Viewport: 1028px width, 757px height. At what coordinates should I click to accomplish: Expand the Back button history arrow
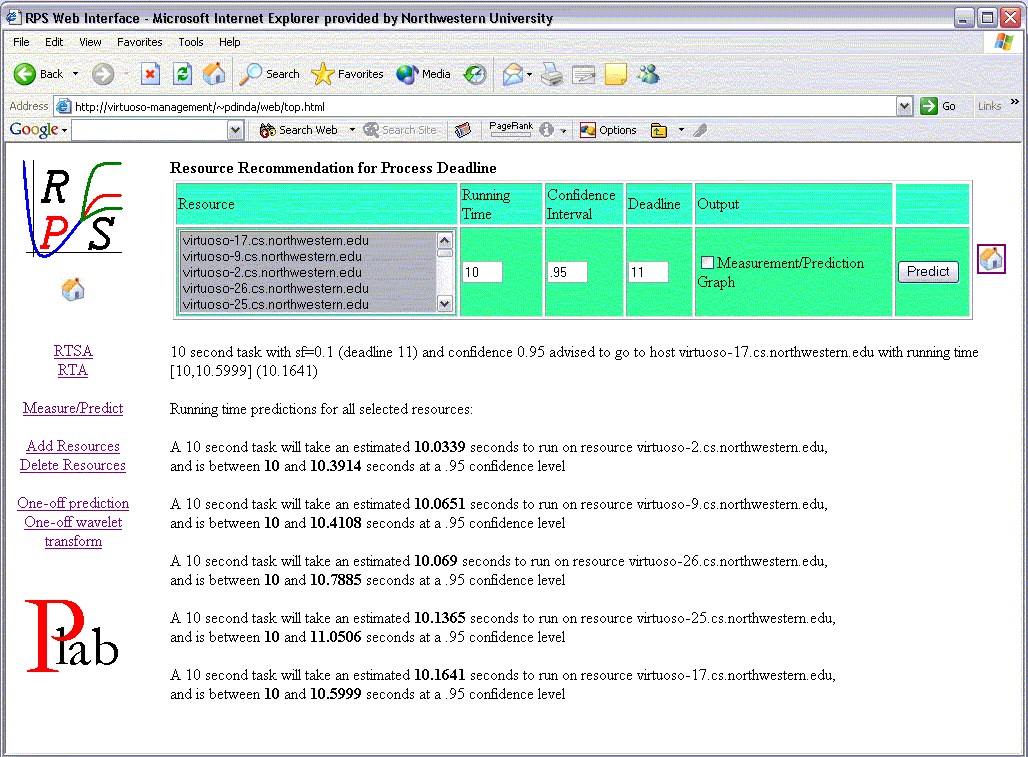tap(75, 74)
